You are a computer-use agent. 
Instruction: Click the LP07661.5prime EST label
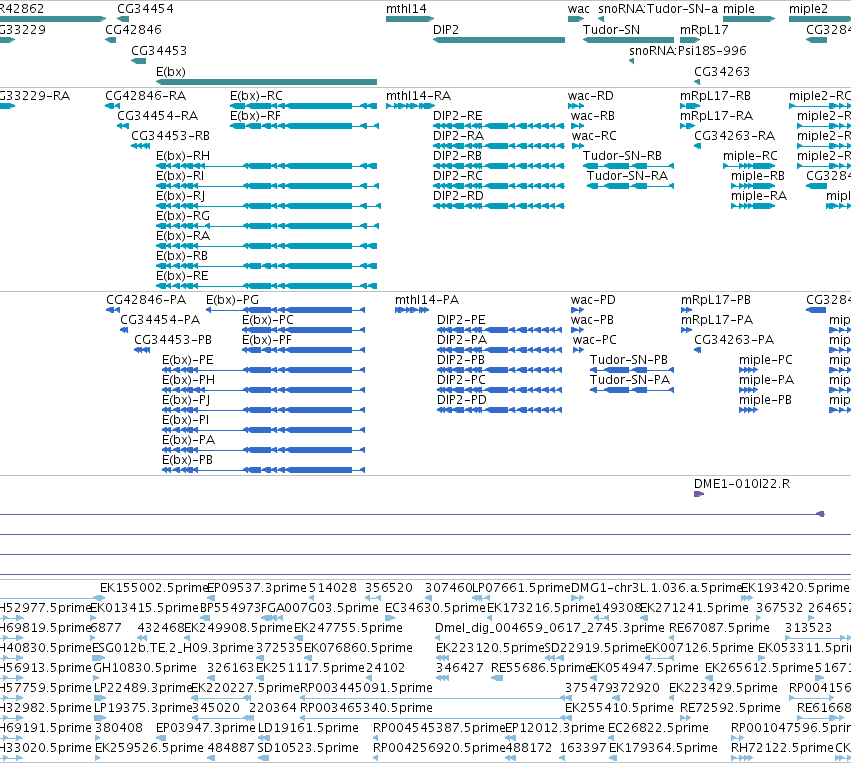tap(522, 588)
